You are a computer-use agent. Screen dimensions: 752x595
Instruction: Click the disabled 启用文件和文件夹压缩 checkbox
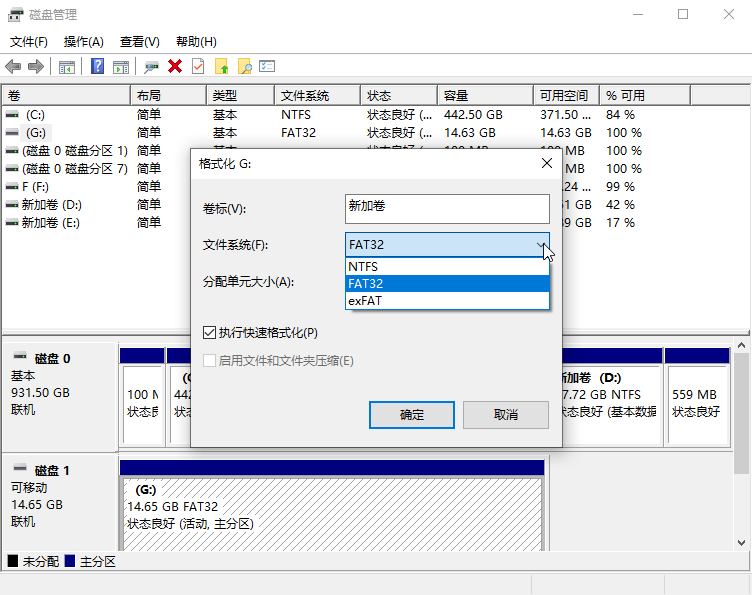[x=209, y=360]
